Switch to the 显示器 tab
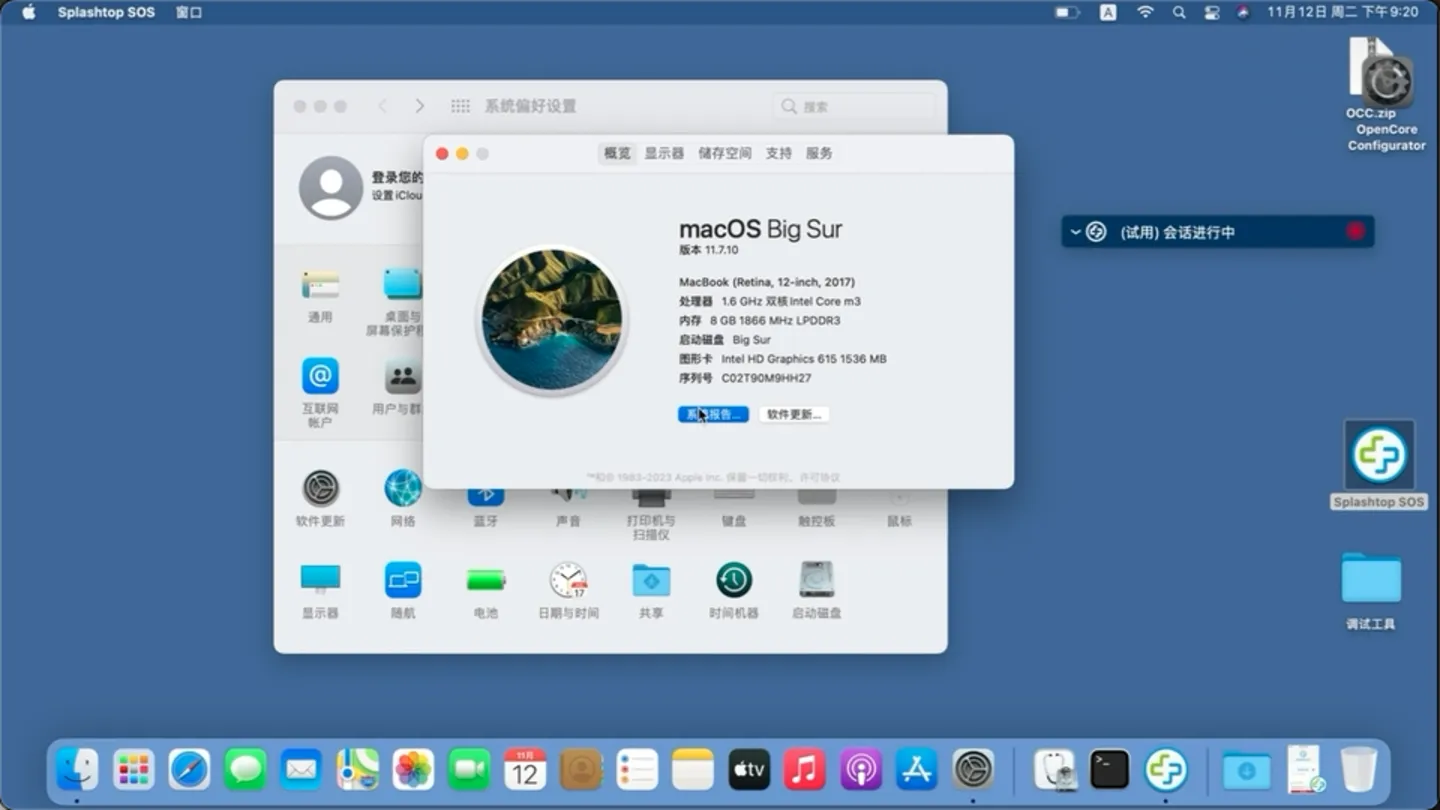Viewport: 1440px width, 810px height. pos(663,153)
